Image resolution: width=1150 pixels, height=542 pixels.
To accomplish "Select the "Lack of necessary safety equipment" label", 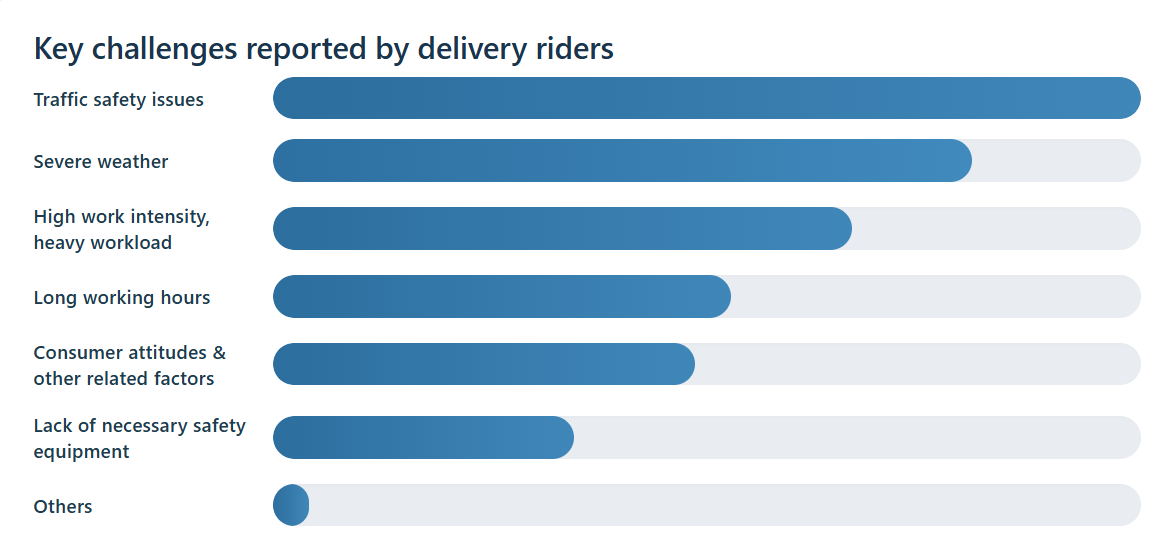I will (x=139, y=438).
